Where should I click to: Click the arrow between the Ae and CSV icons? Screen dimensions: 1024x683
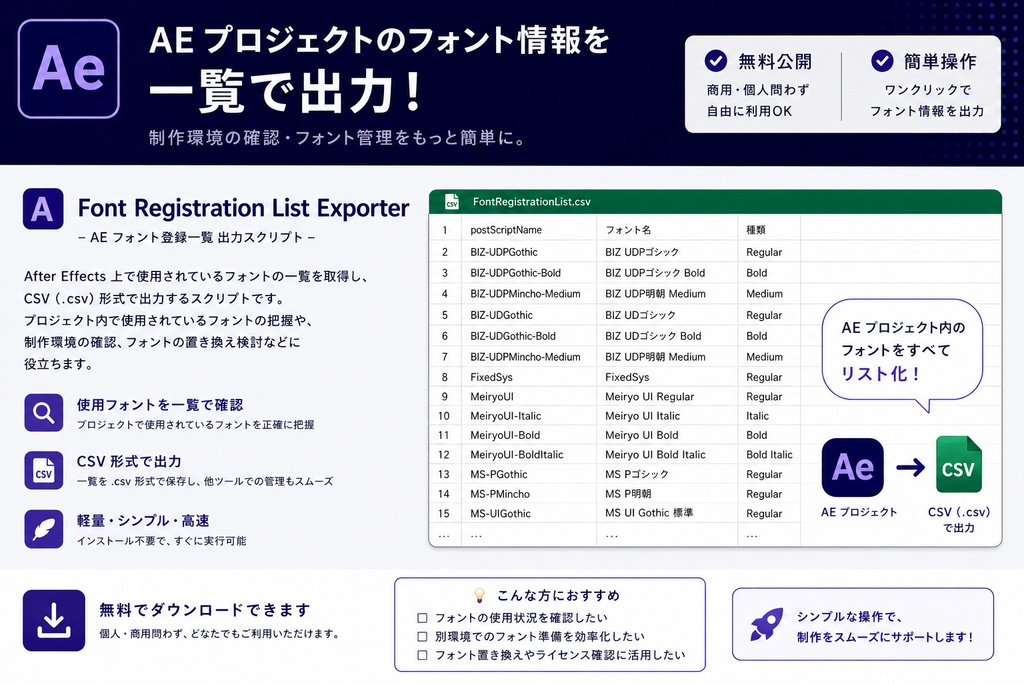coord(910,467)
